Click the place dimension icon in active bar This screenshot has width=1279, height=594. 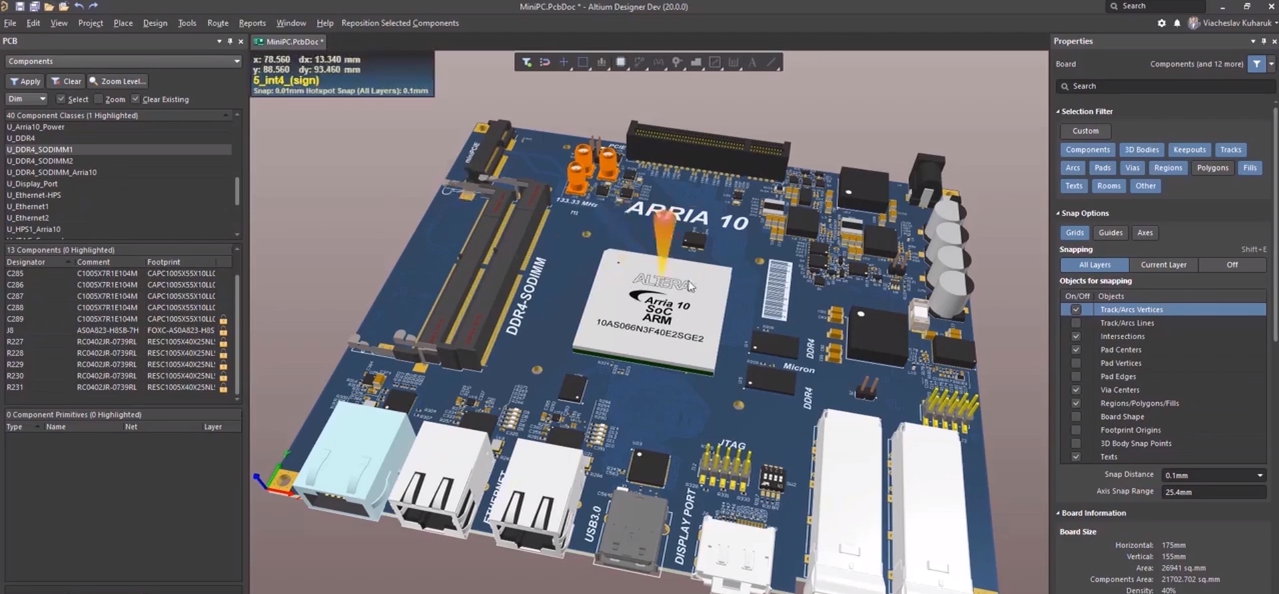click(733, 62)
